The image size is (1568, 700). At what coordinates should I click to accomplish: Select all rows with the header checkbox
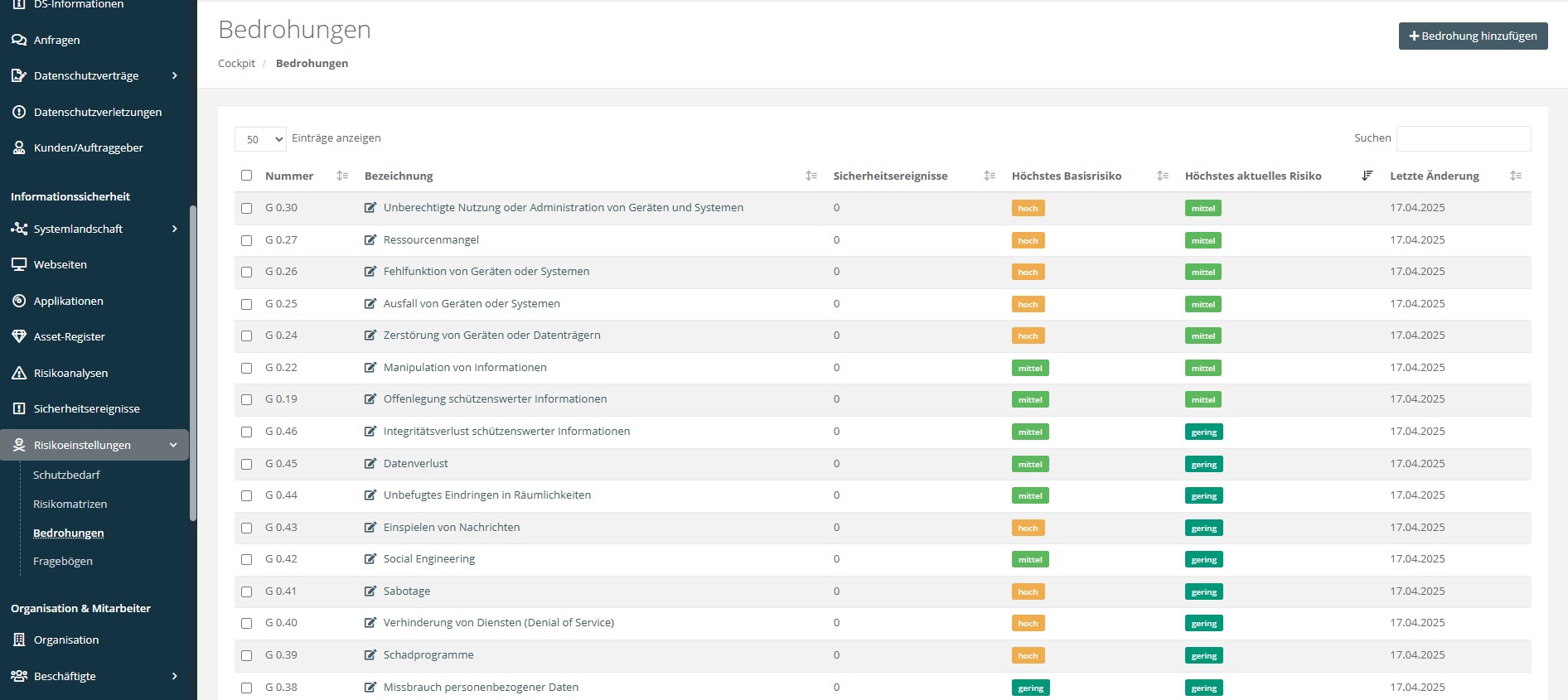246,176
